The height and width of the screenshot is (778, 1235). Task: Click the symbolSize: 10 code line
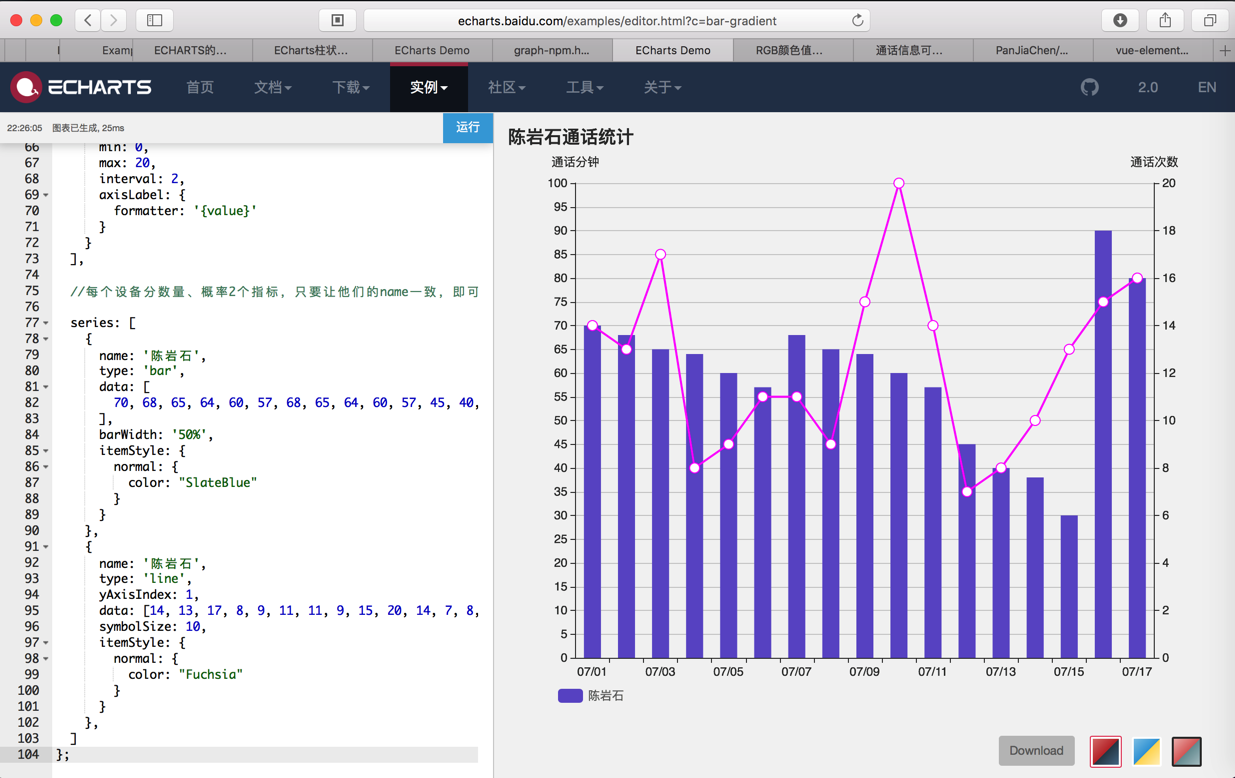[152, 627]
